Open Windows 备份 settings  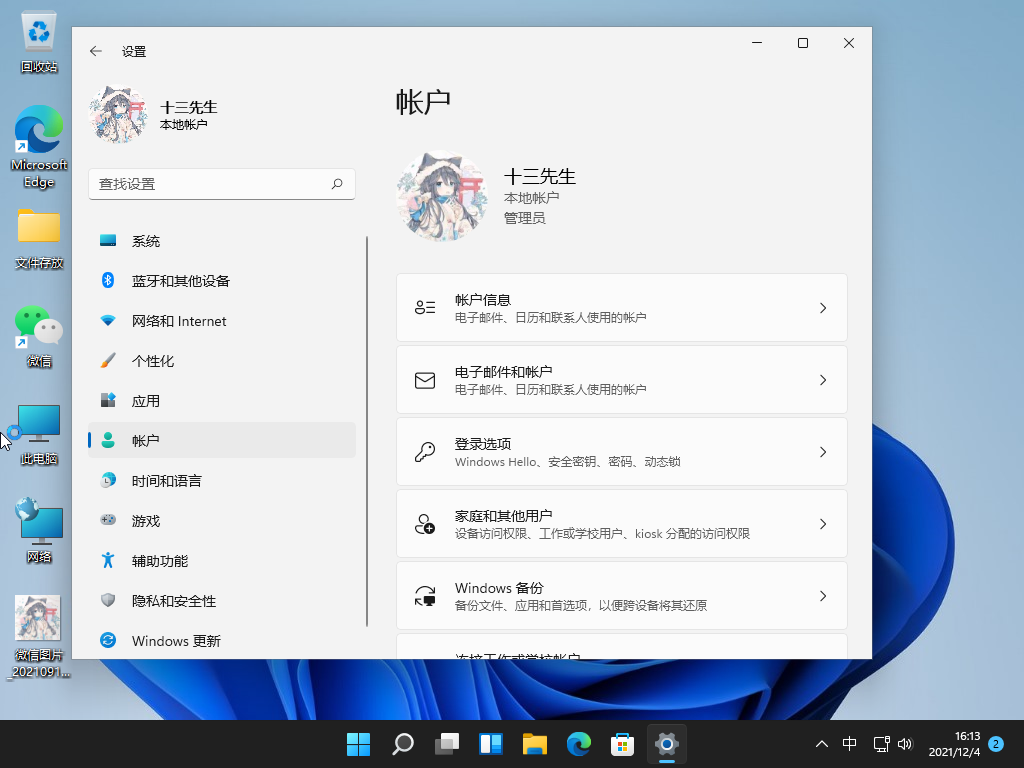(621, 595)
